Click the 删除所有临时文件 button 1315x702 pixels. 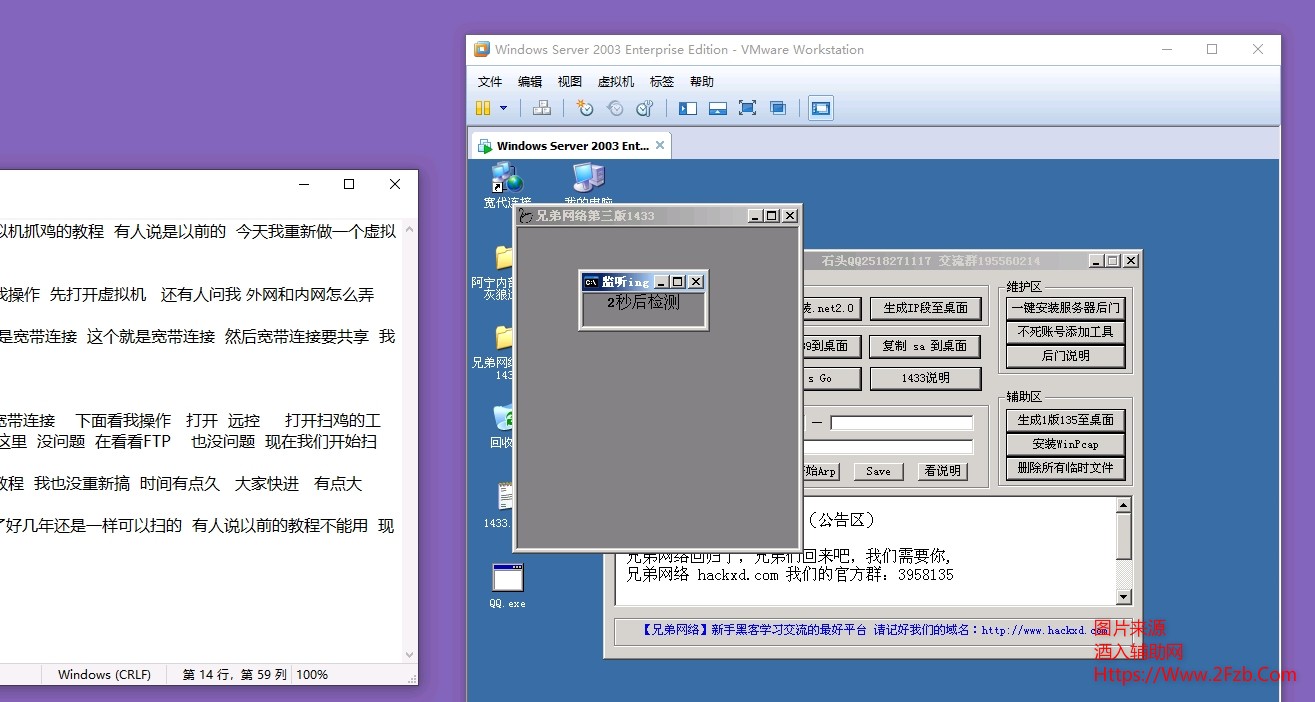1065,468
